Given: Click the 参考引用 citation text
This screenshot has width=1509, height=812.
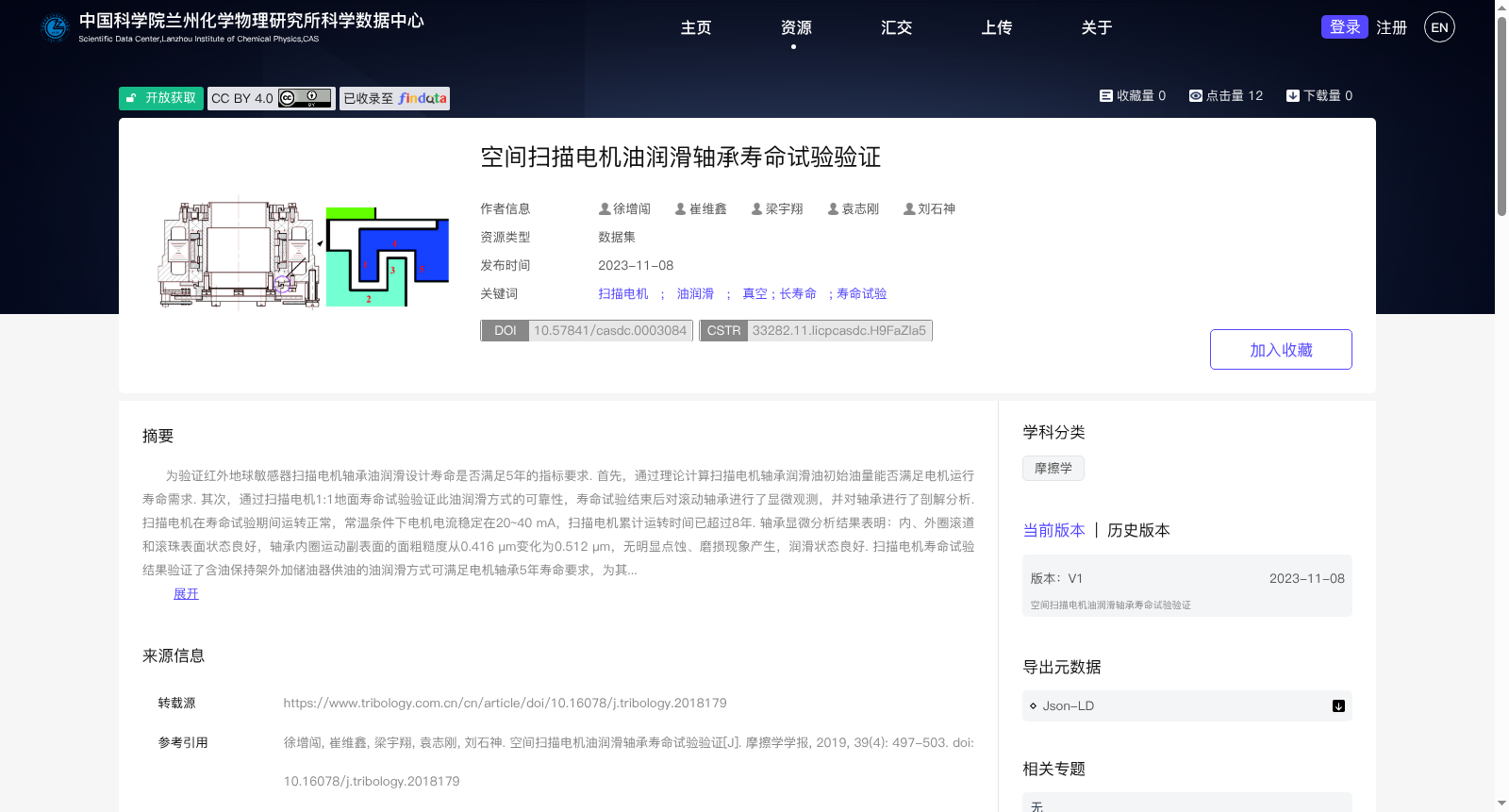Looking at the screenshot, I should (x=629, y=762).
